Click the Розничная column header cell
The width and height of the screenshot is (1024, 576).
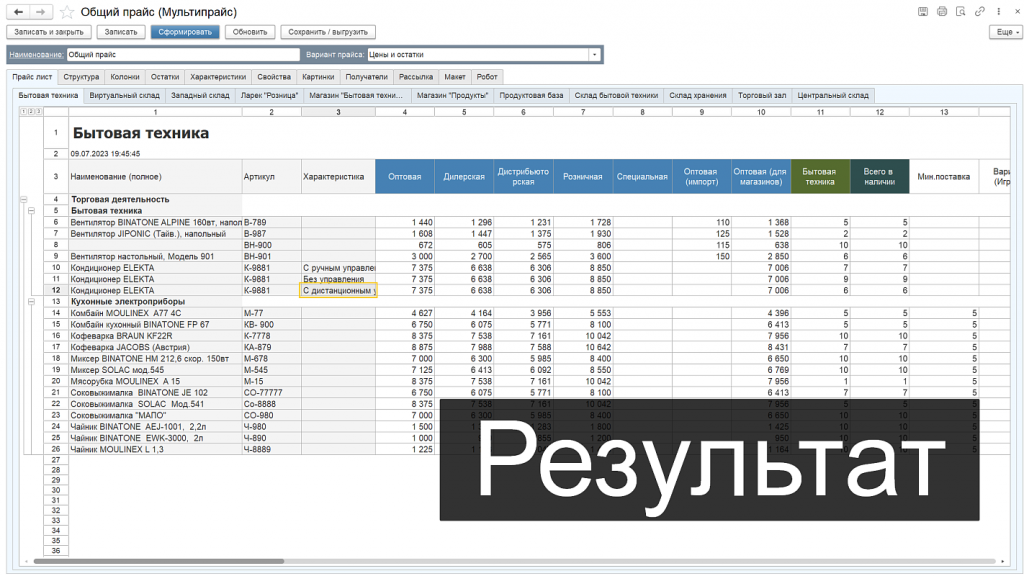pos(583,176)
